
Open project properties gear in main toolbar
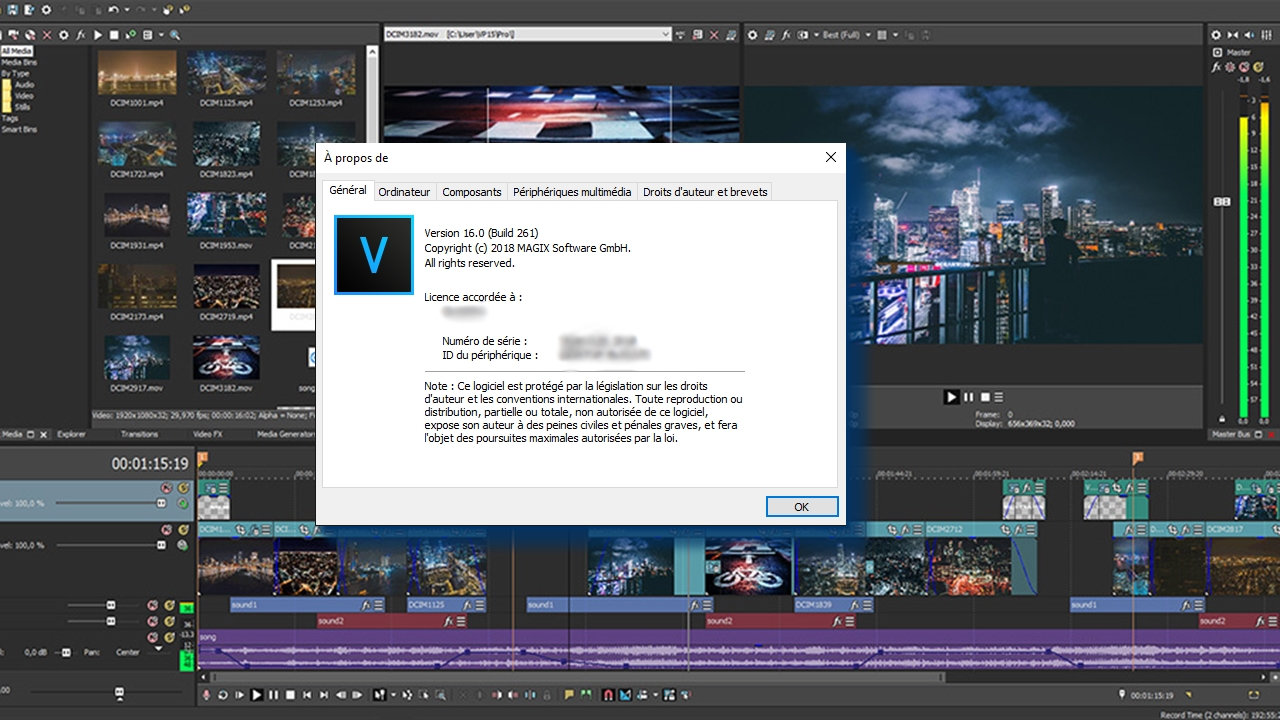pyautogui.click(x=46, y=10)
